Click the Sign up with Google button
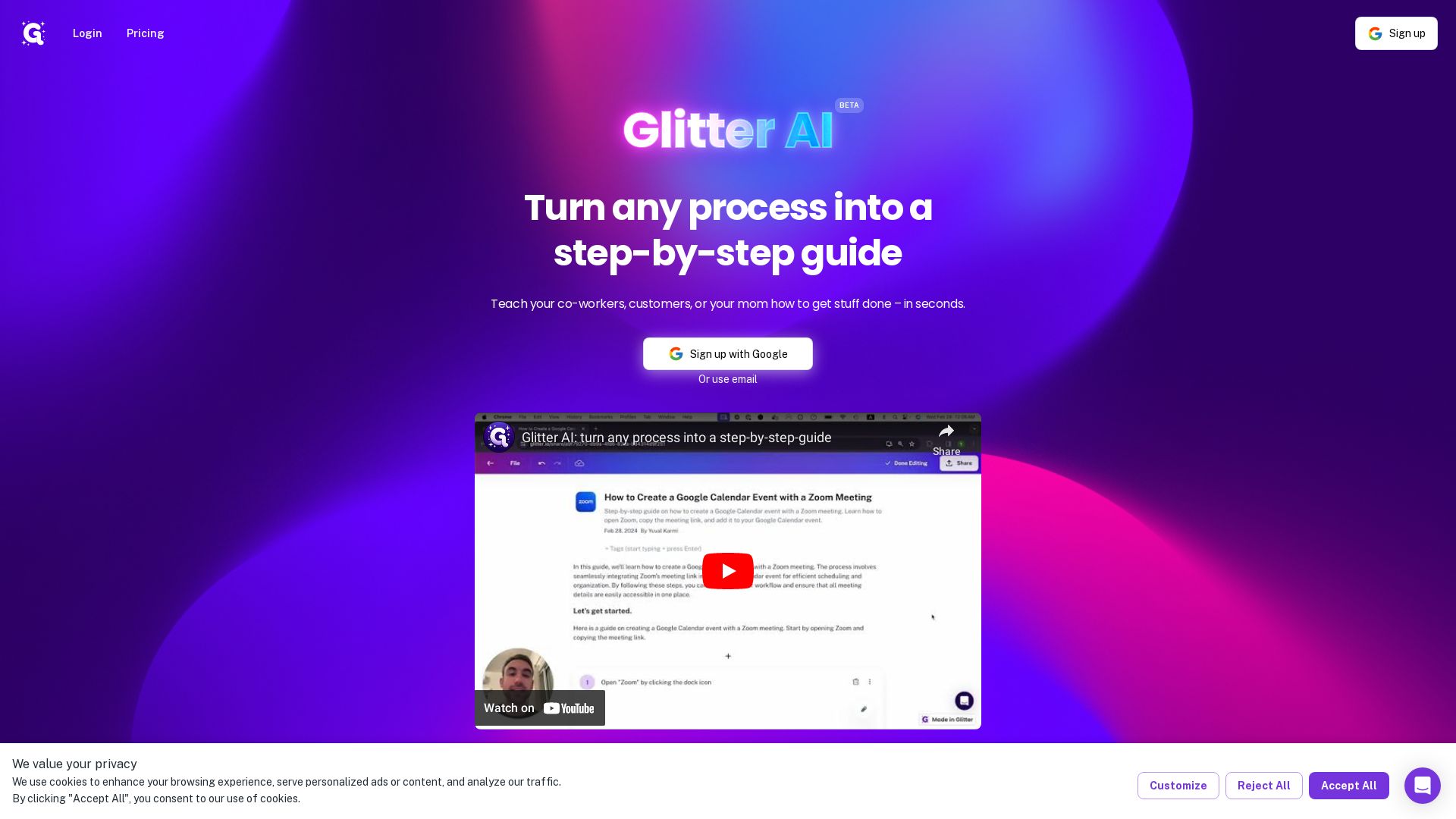 coord(727,353)
